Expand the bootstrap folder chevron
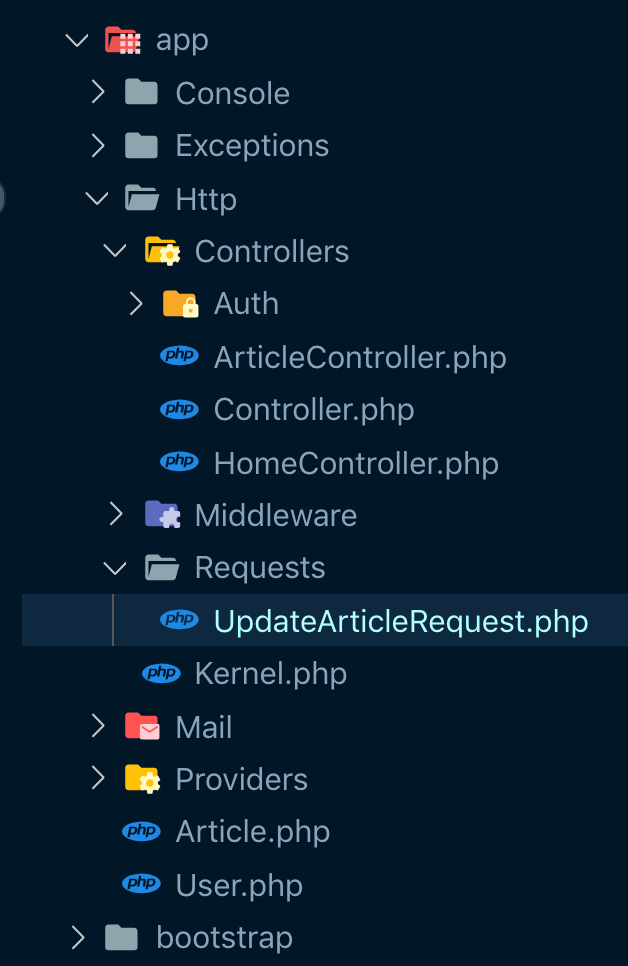The width and height of the screenshot is (628, 966). pyautogui.click(x=77, y=937)
